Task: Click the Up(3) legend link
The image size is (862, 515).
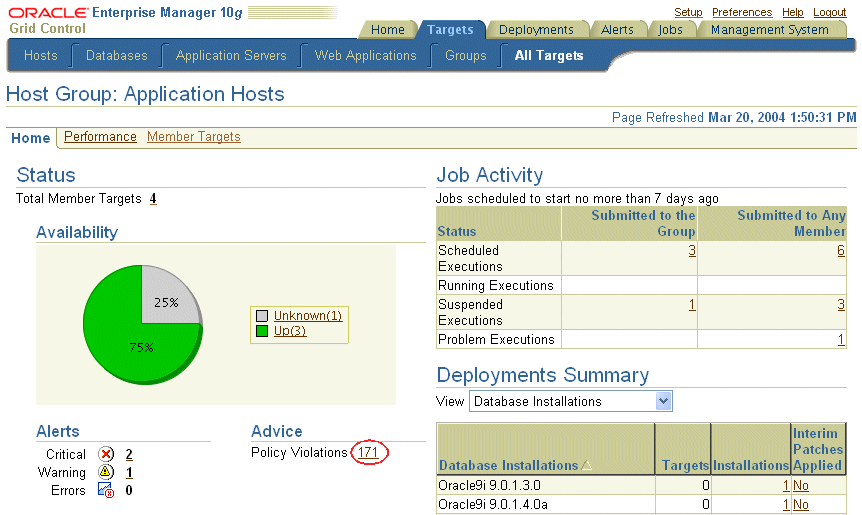Action: (x=290, y=330)
